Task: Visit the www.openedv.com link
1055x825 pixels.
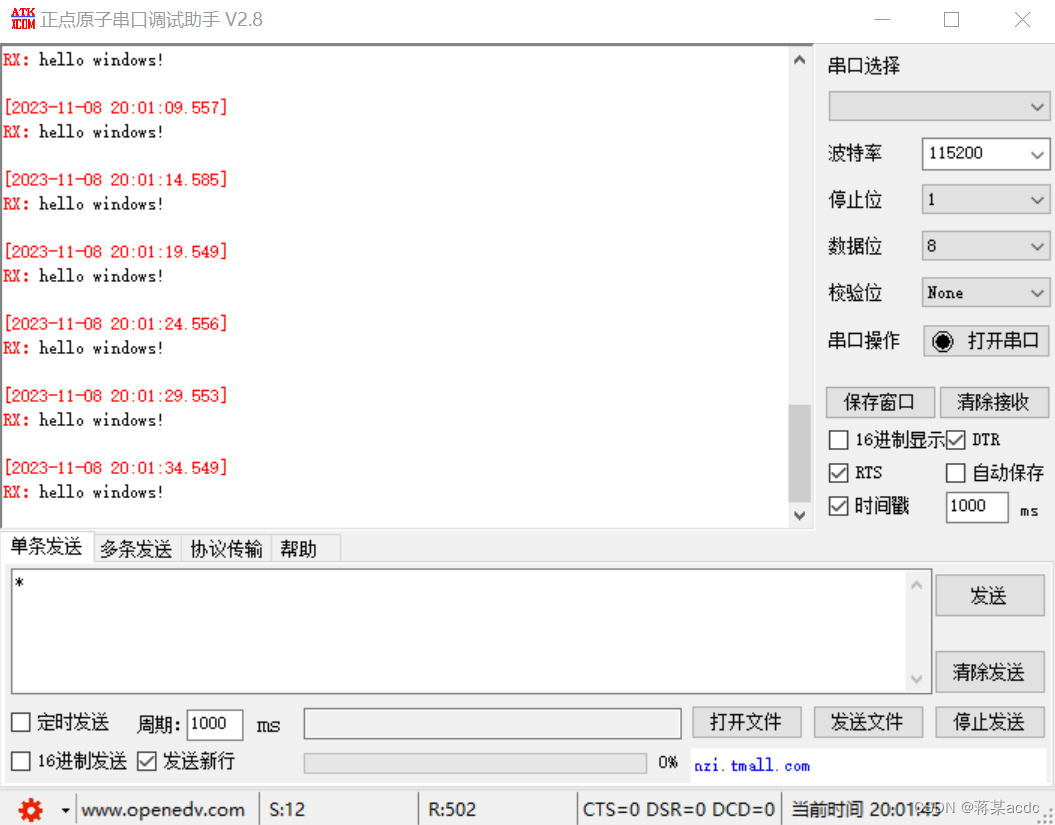Action: click(x=165, y=810)
